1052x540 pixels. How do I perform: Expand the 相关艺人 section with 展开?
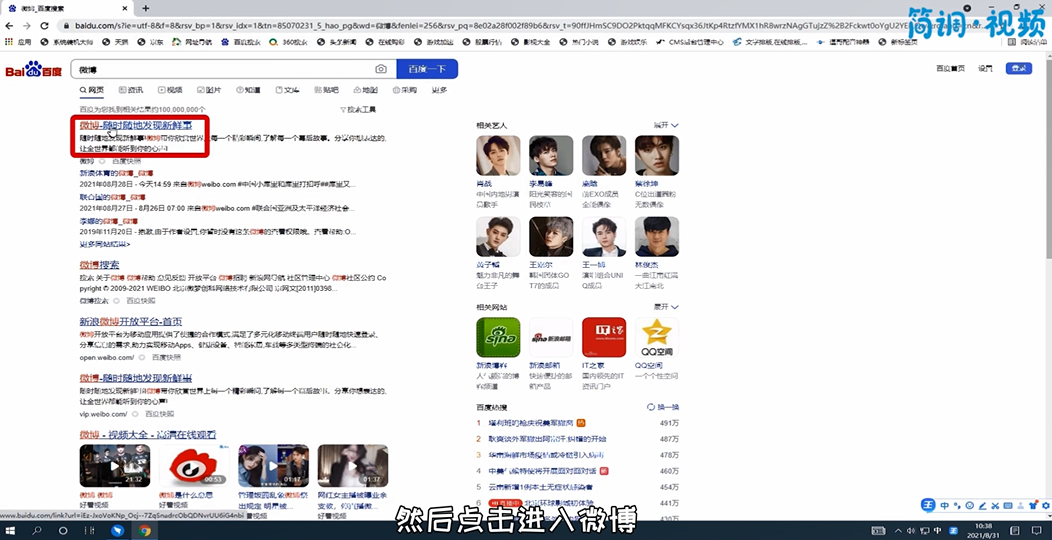coord(664,125)
